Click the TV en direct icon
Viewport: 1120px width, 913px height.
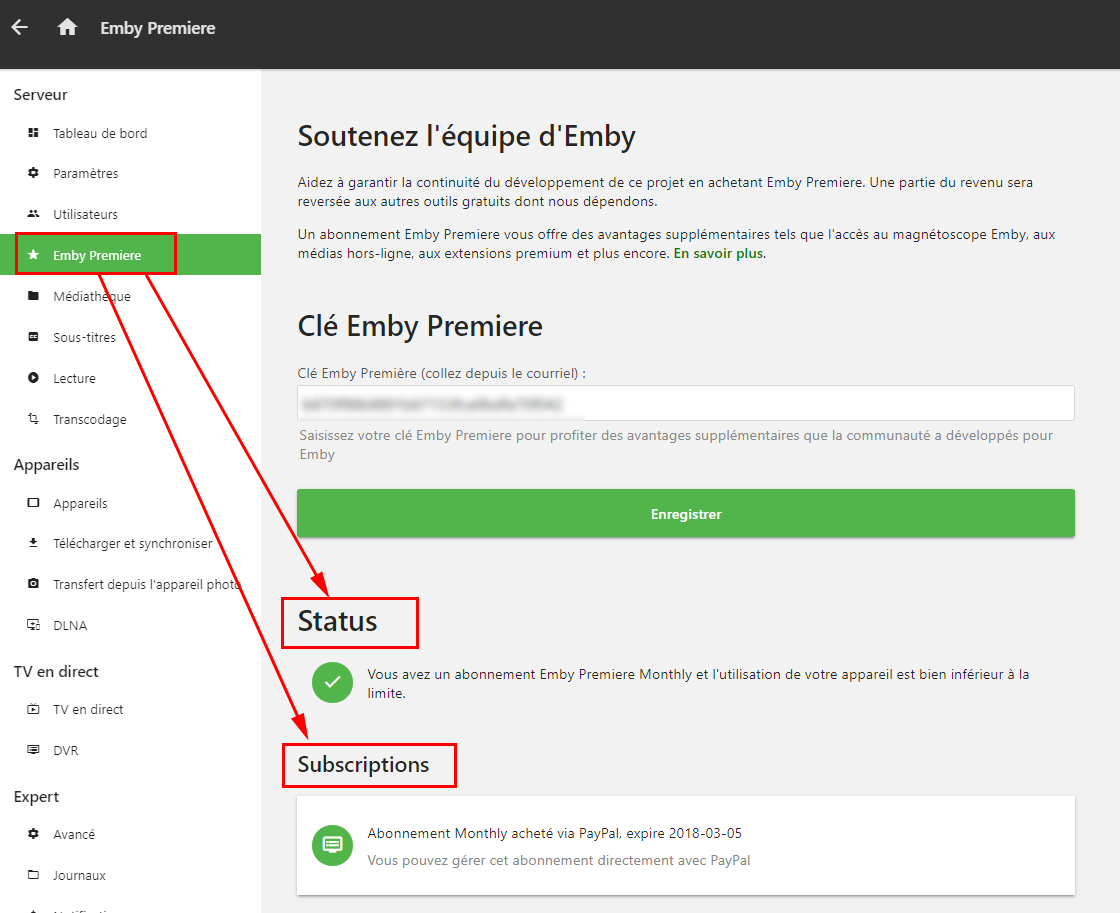click(x=33, y=709)
